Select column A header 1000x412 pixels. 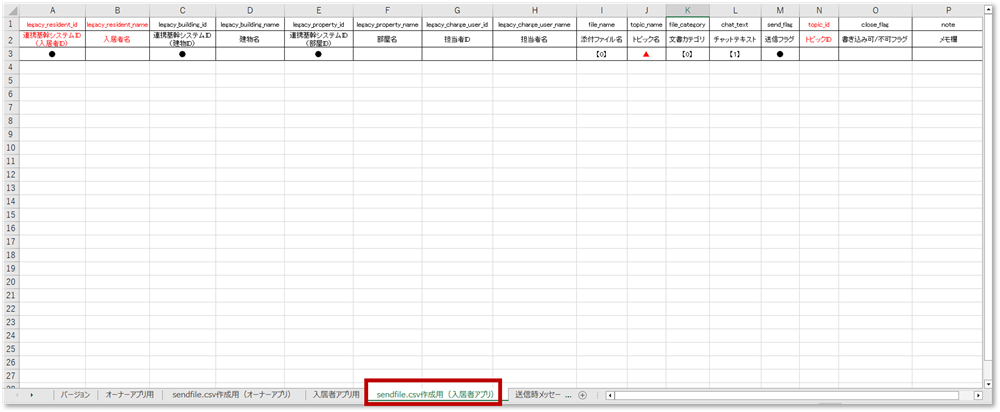[52, 11]
